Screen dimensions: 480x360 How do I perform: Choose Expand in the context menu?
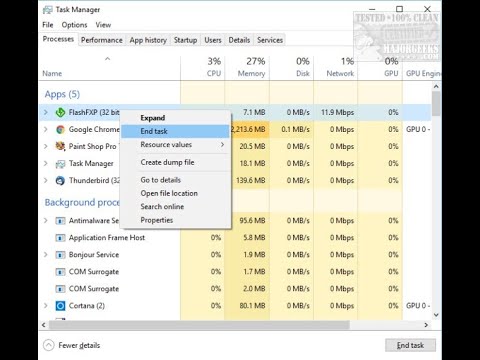coord(175,118)
